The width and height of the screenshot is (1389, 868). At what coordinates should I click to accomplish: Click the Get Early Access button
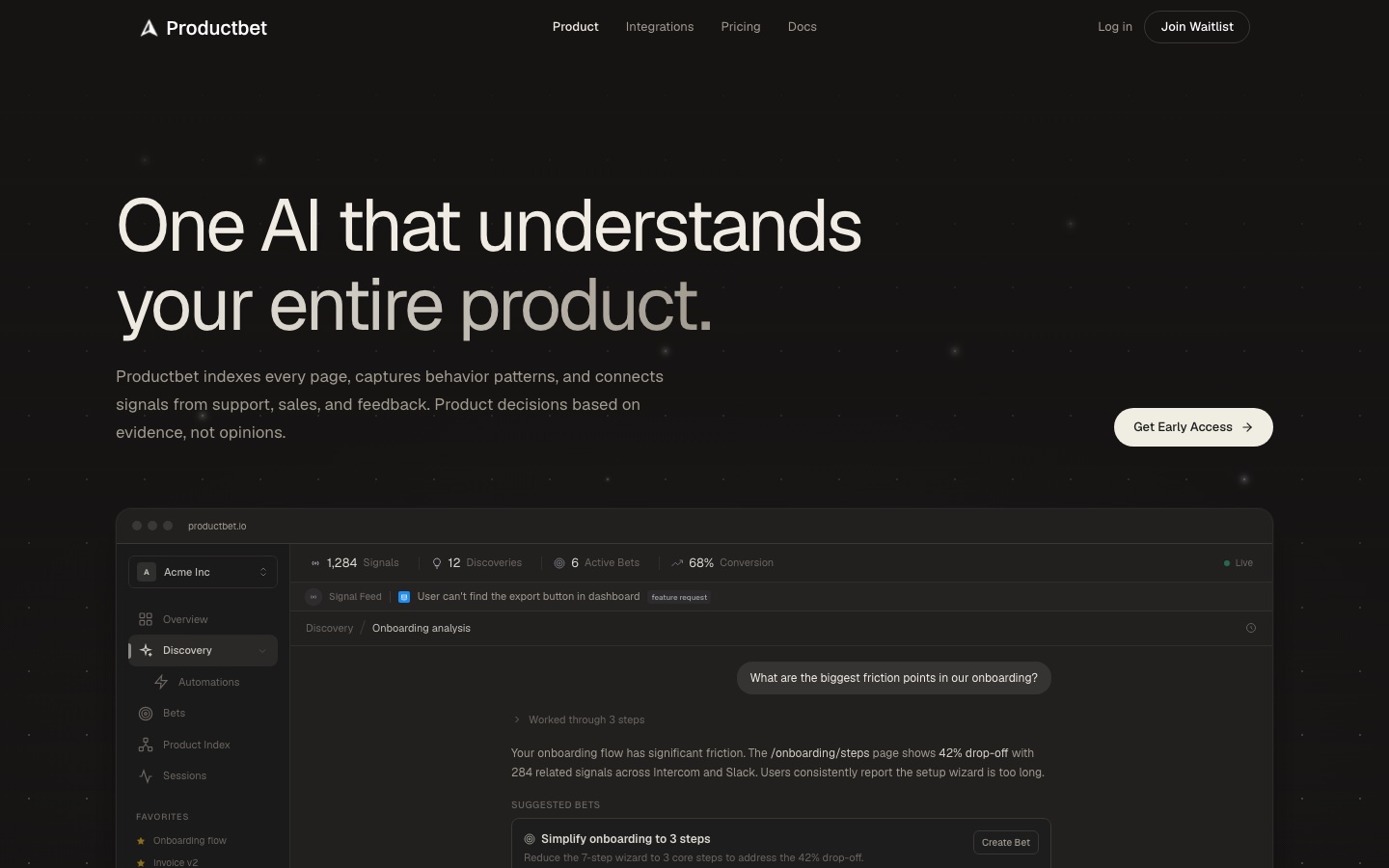(x=1193, y=427)
